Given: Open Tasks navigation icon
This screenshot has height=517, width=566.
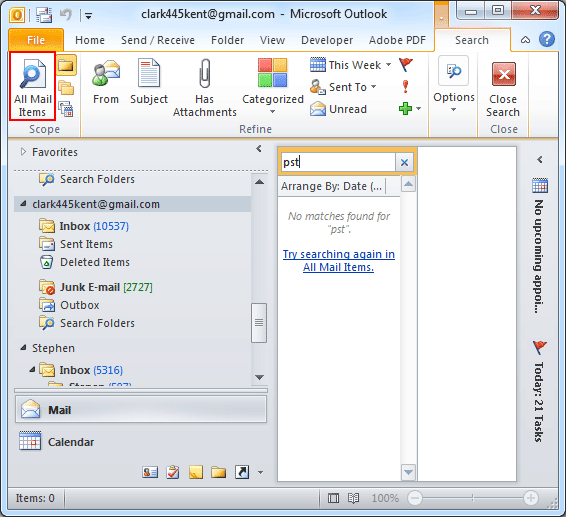Looking at the screenshot, I should pyautogui.click(x=173, y=472).
